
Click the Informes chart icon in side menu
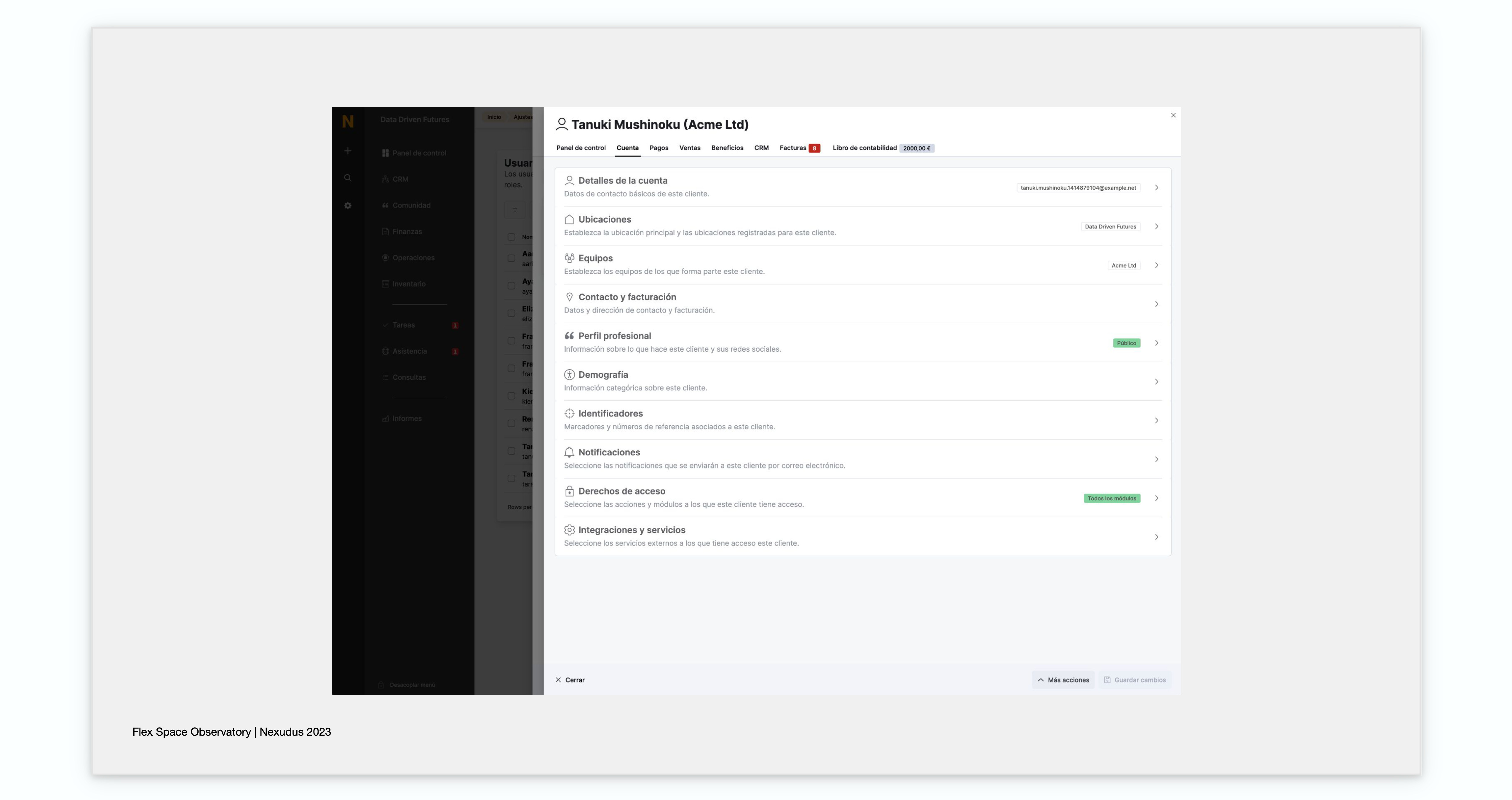tap(385, 418)
